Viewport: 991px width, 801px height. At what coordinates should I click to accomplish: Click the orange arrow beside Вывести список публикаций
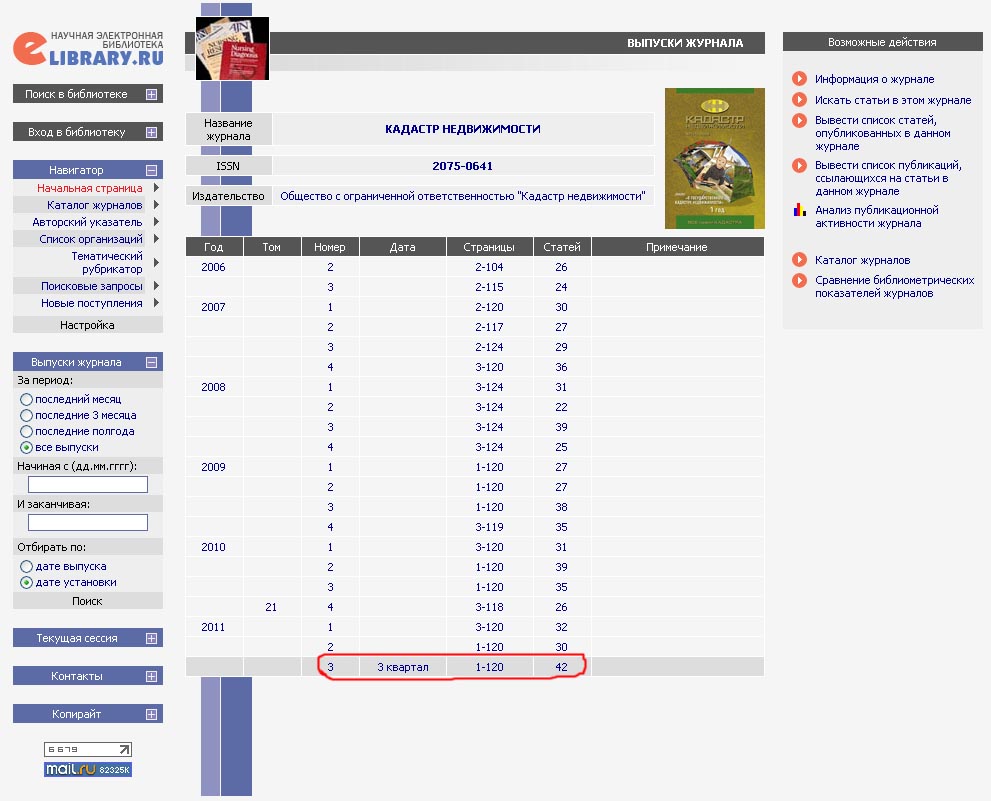799,165
